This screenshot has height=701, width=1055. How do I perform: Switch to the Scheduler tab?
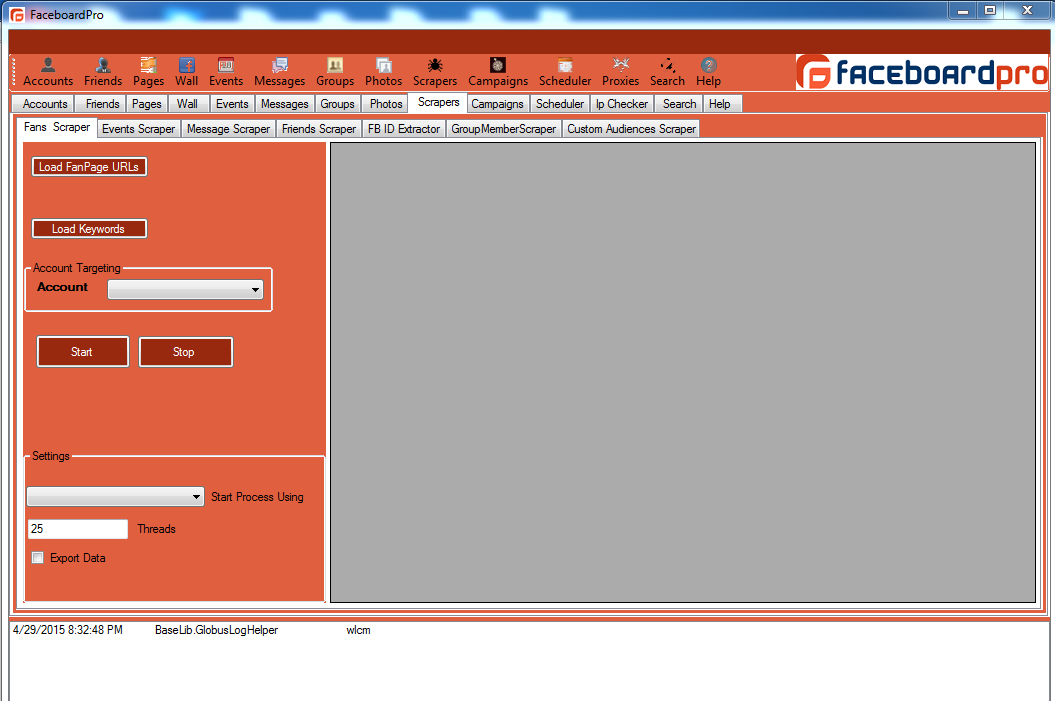tap(560, 104)
